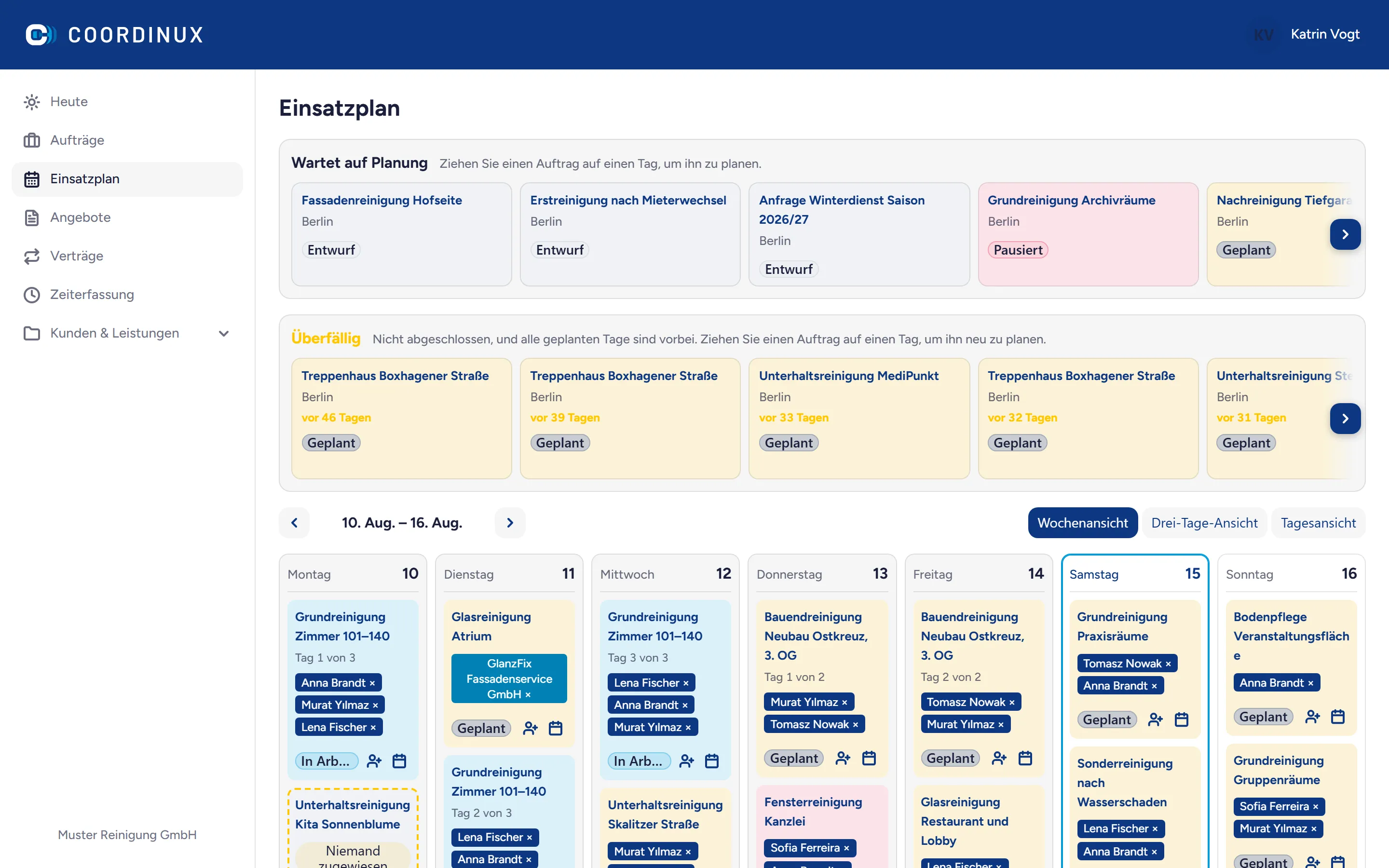Open Heute in the sidebar
This screenshot has height=868, width=1389.
click(127, 102)
